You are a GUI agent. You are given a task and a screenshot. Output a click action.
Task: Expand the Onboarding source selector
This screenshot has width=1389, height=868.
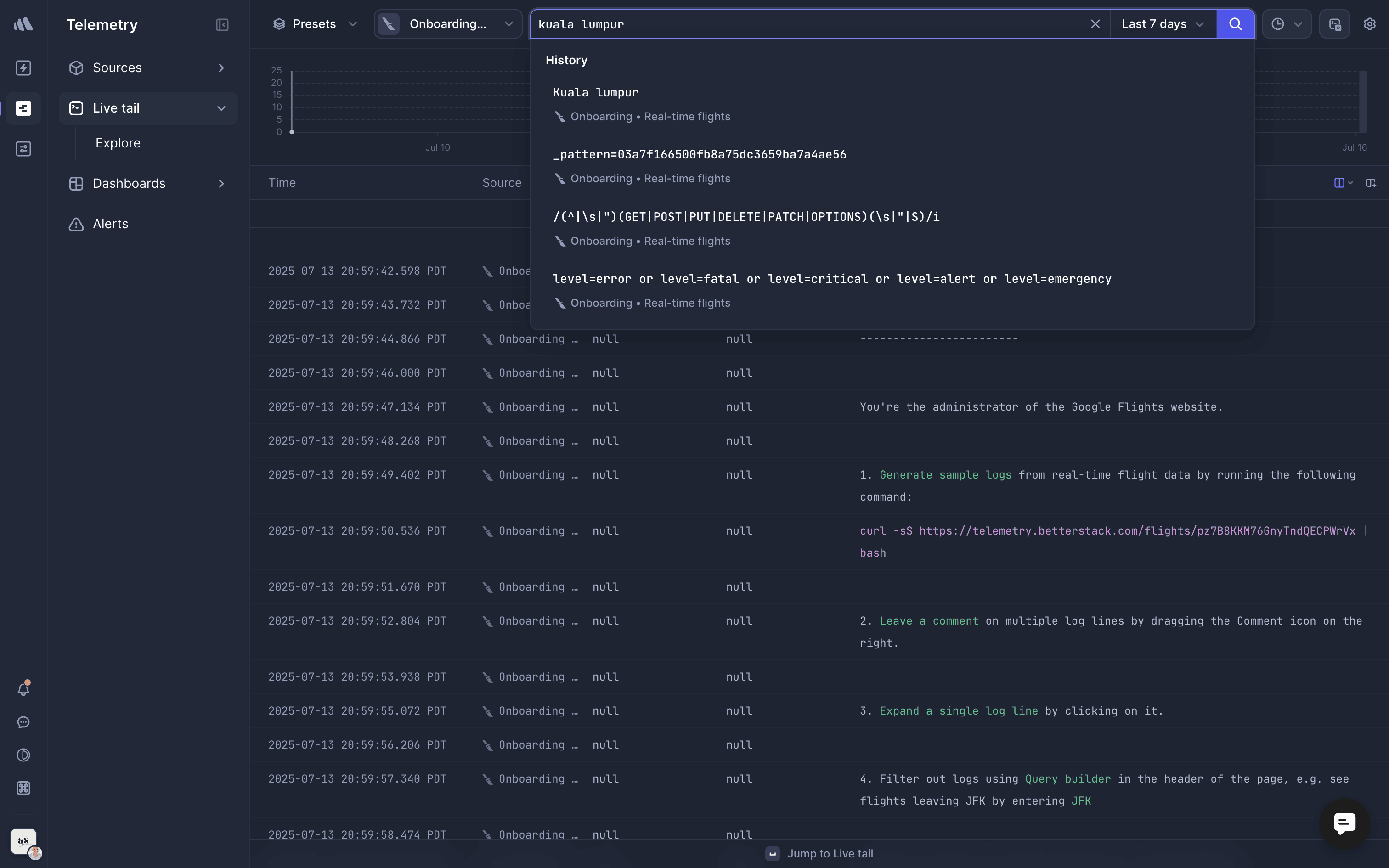pyautogui.click(x=448, y=24)
